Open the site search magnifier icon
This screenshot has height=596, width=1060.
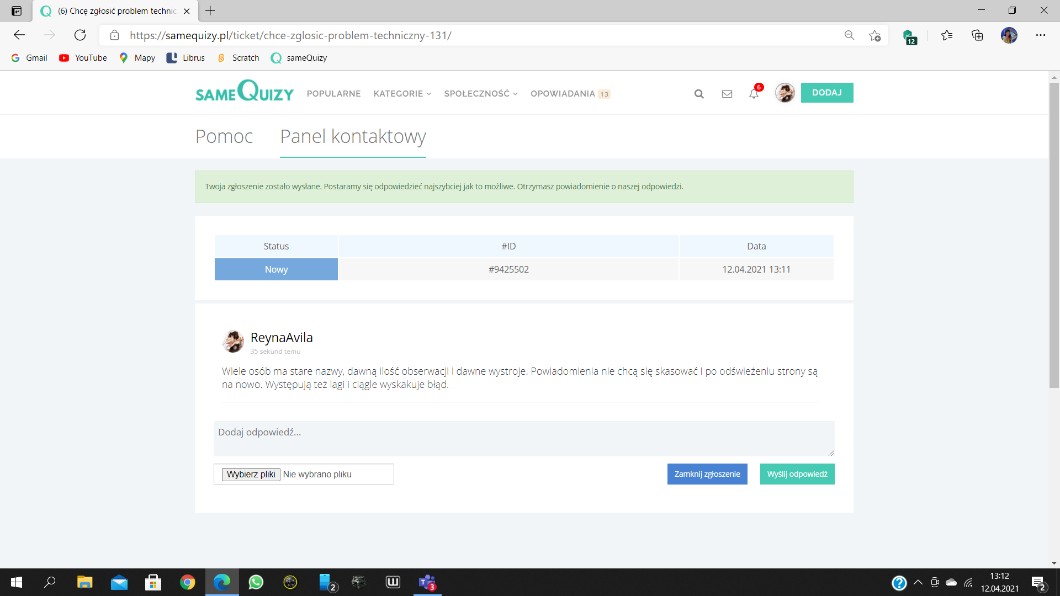(x=699, y=94)
